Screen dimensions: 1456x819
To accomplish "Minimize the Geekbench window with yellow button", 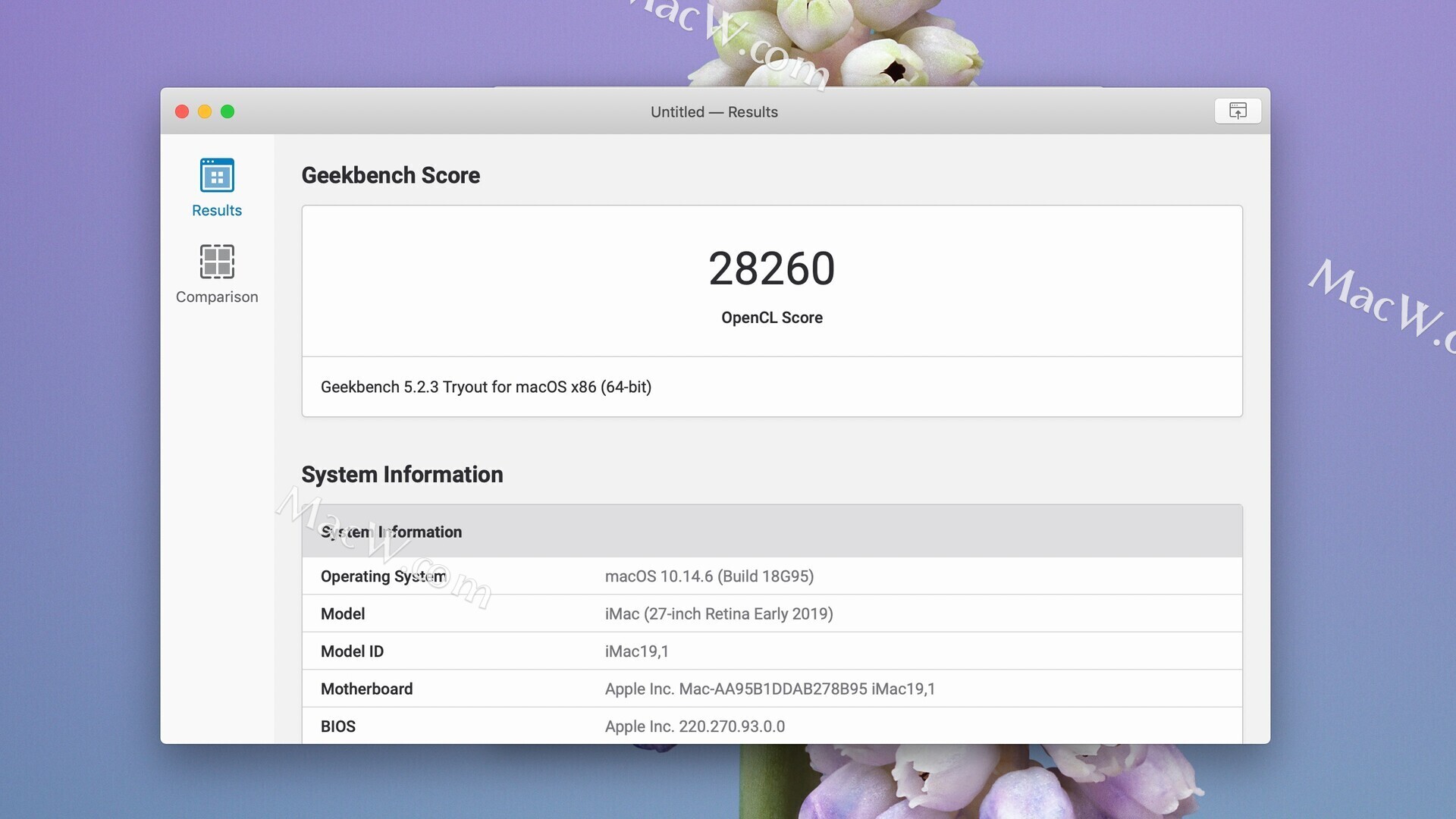I will [205, 111].
